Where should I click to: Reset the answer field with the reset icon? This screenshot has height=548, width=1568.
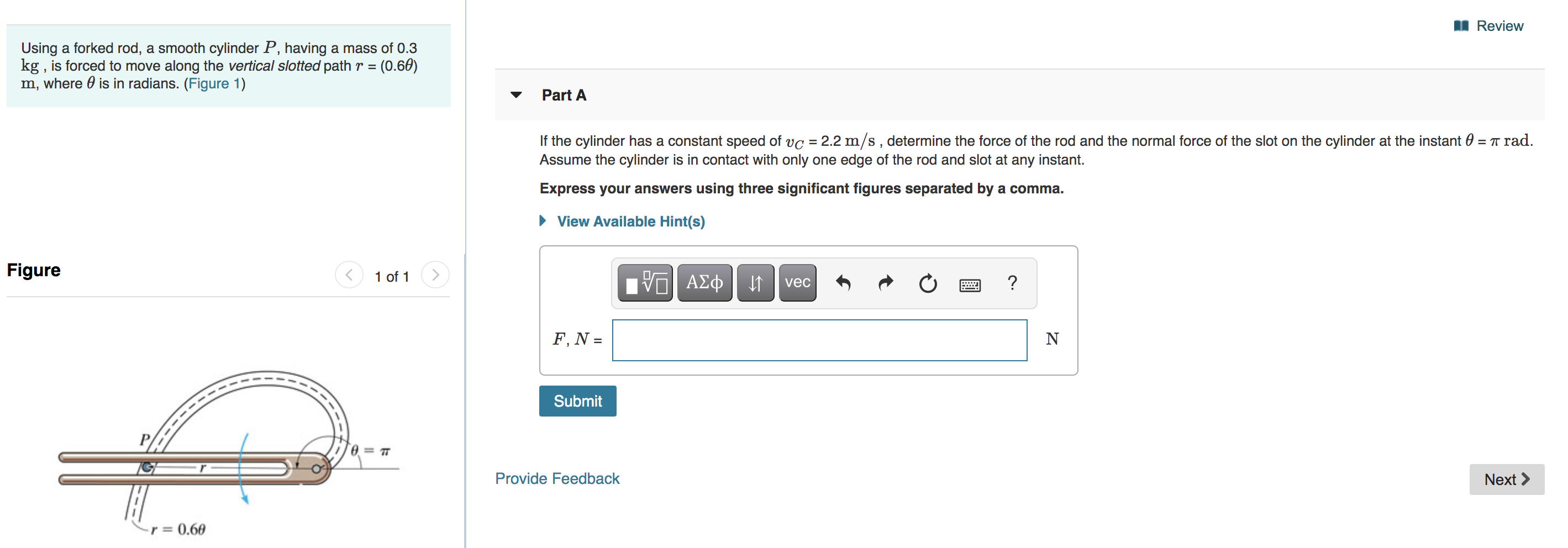pos(927,283)
